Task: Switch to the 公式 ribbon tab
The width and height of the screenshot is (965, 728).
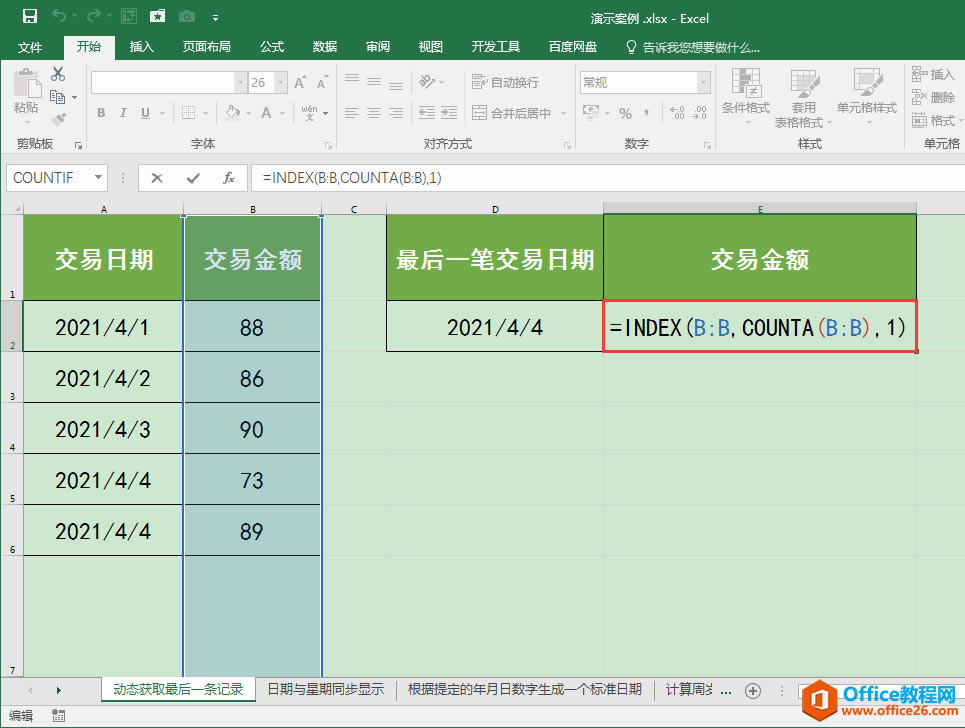Action: (271, 47)
